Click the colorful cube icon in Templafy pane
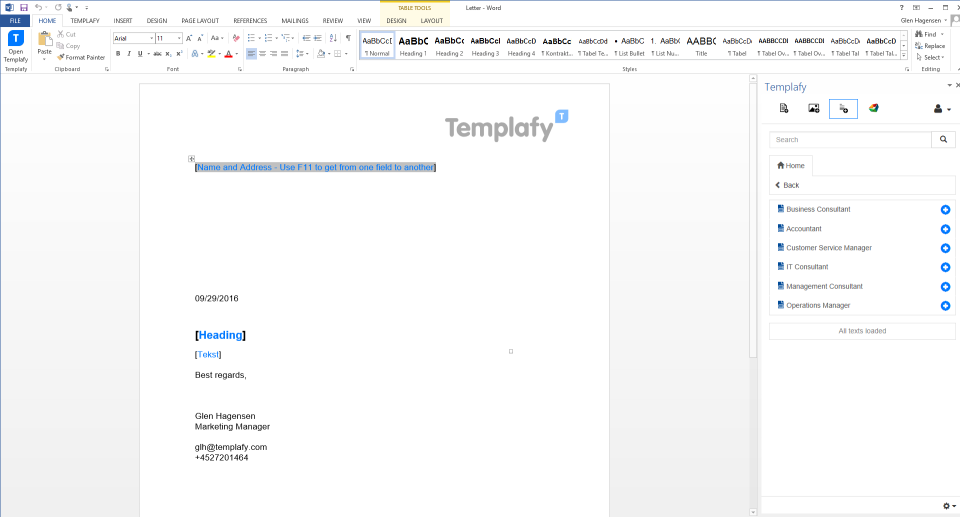The image size is (960, 517). point(874,108)
